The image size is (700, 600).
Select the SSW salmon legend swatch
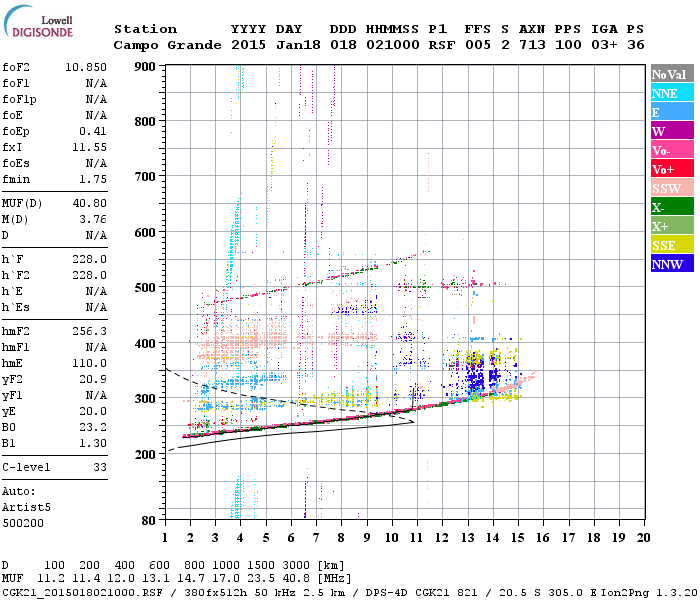tap(672, 188)
